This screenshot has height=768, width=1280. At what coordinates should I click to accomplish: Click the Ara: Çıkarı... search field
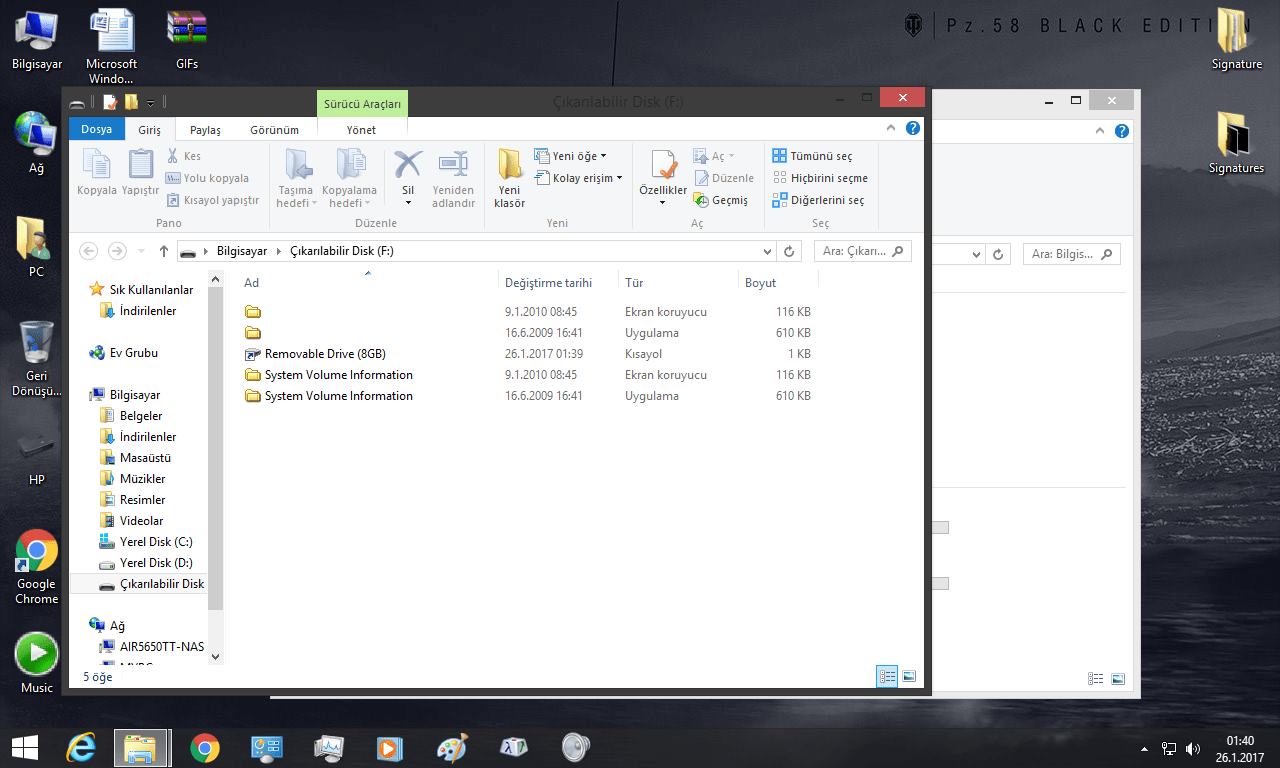coord(862,252)
